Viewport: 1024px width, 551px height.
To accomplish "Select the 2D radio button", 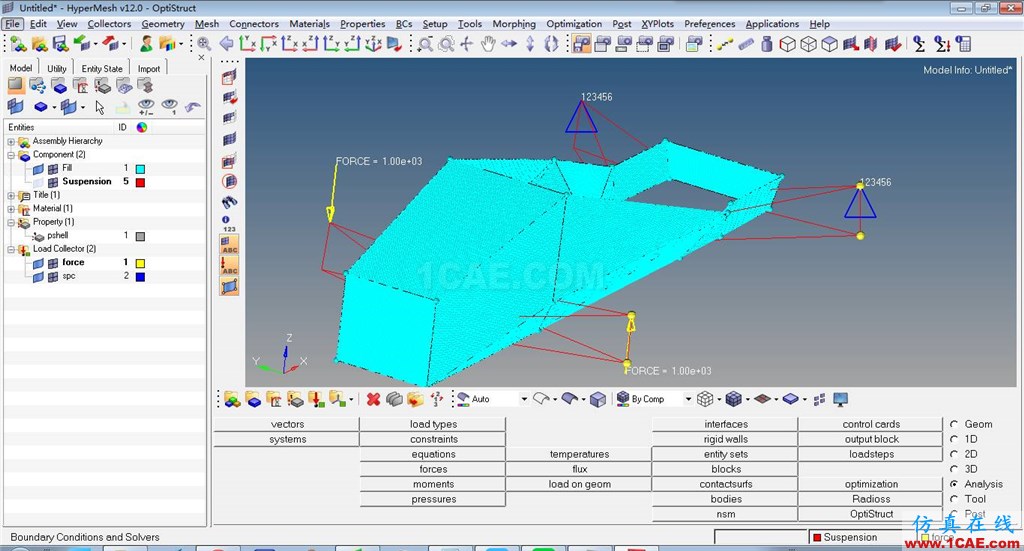I will click(x=954, y=454).
